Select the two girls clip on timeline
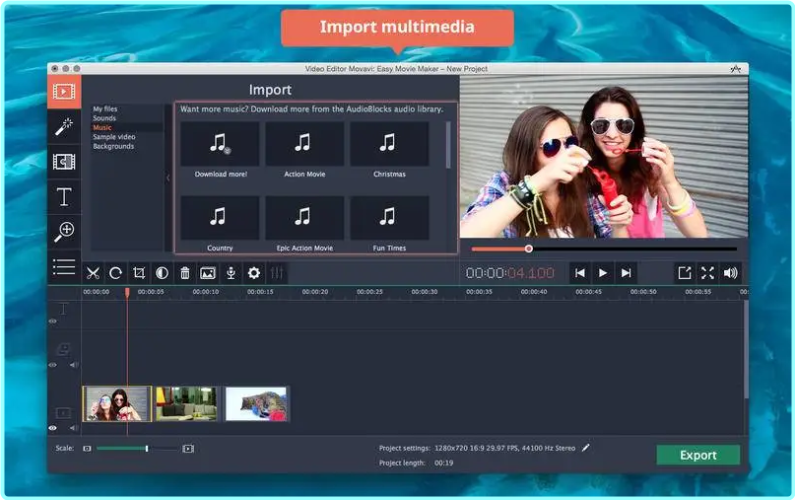795x500 pixels. tap(117, 404)
